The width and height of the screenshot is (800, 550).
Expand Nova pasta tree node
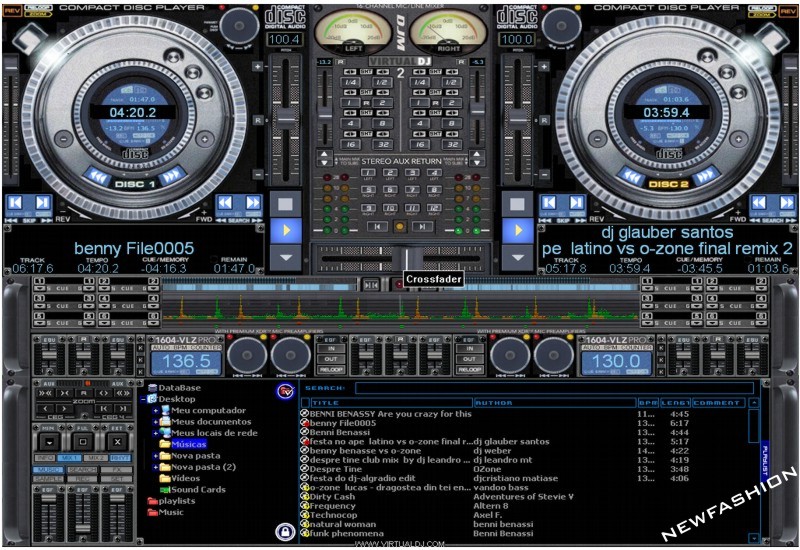tap(155, 456)
